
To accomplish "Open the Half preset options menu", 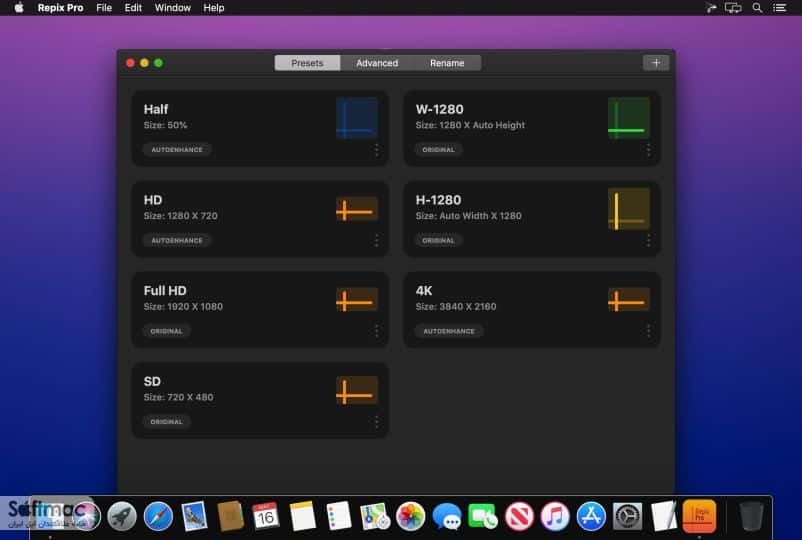I will tap(376, 150).
